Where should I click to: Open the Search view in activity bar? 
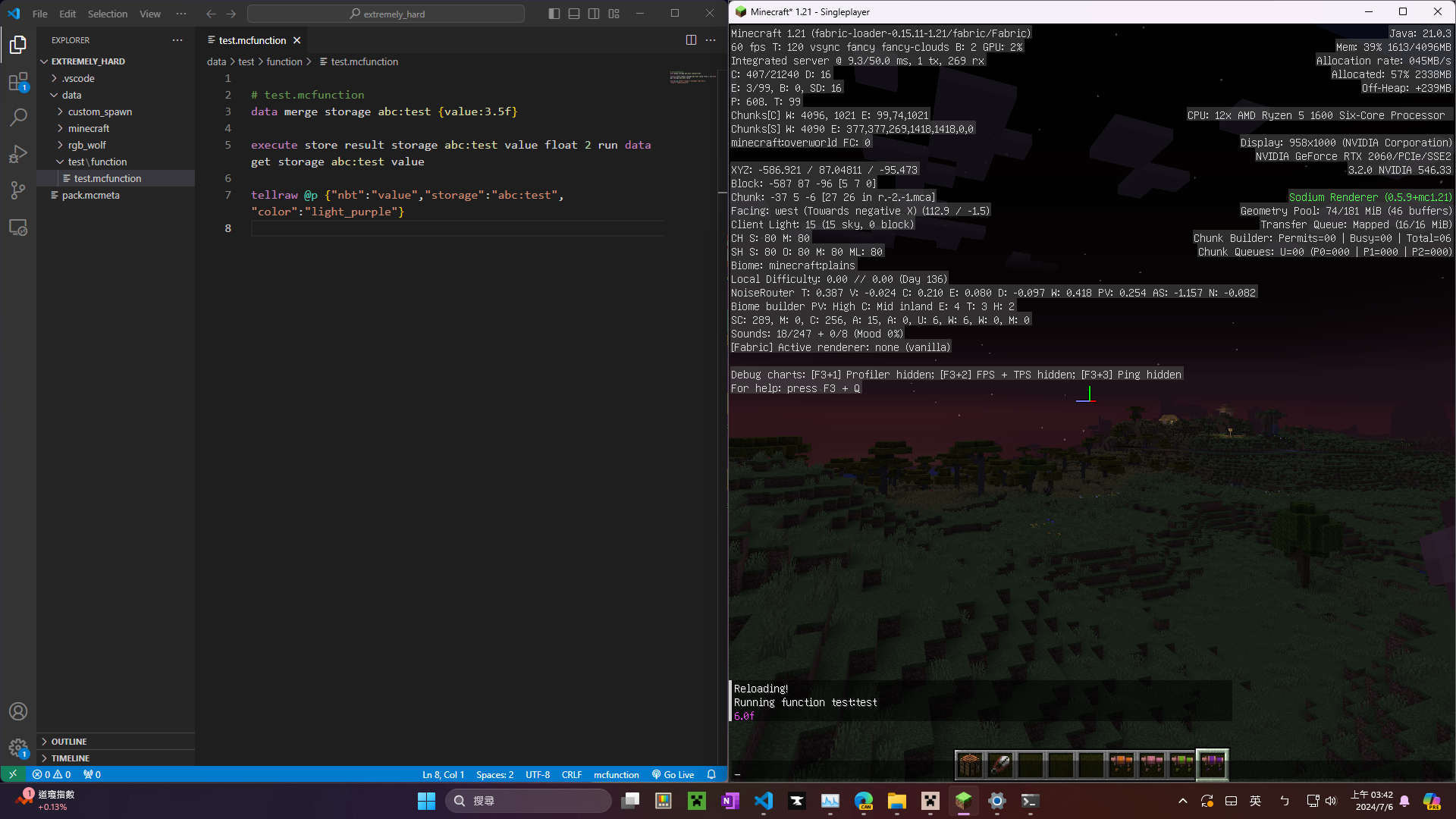point(18,117)
